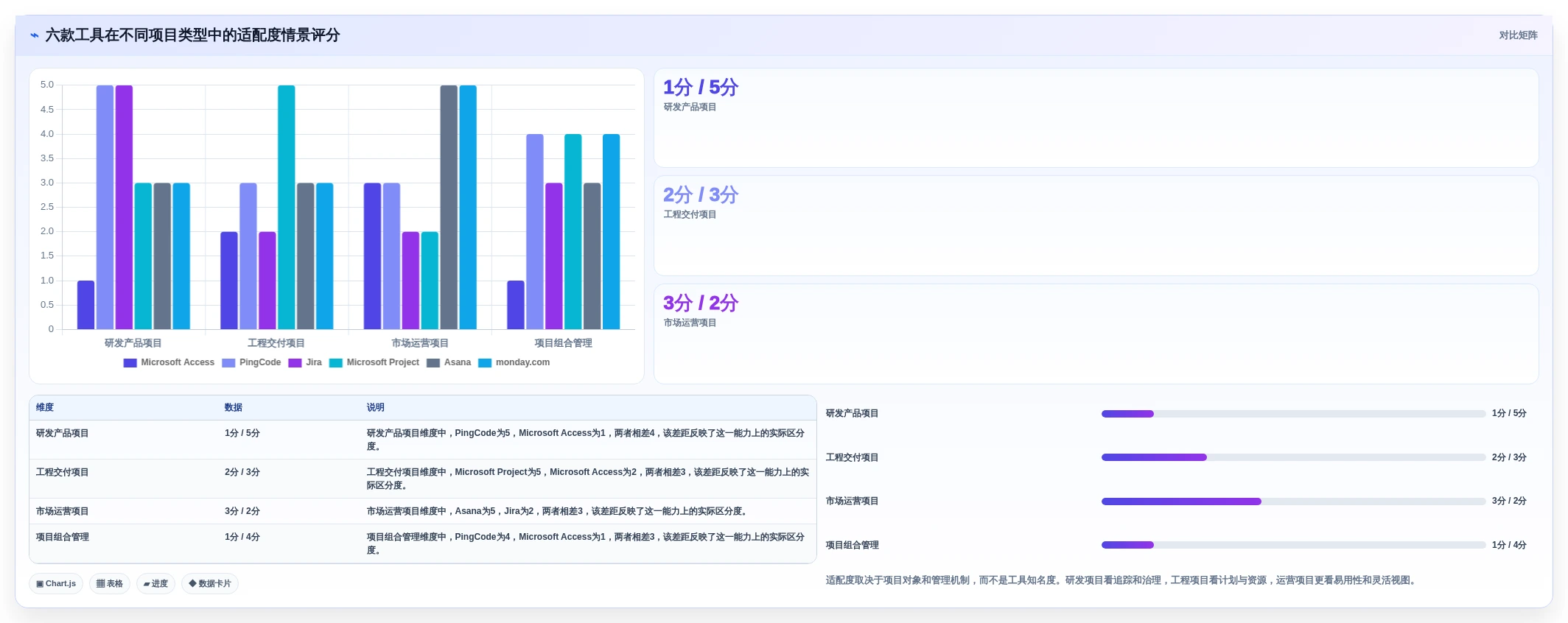Viewport: 1568px width, 623px height.
Task: Click table value 3分 / 2分
Action: pos(242,512)
